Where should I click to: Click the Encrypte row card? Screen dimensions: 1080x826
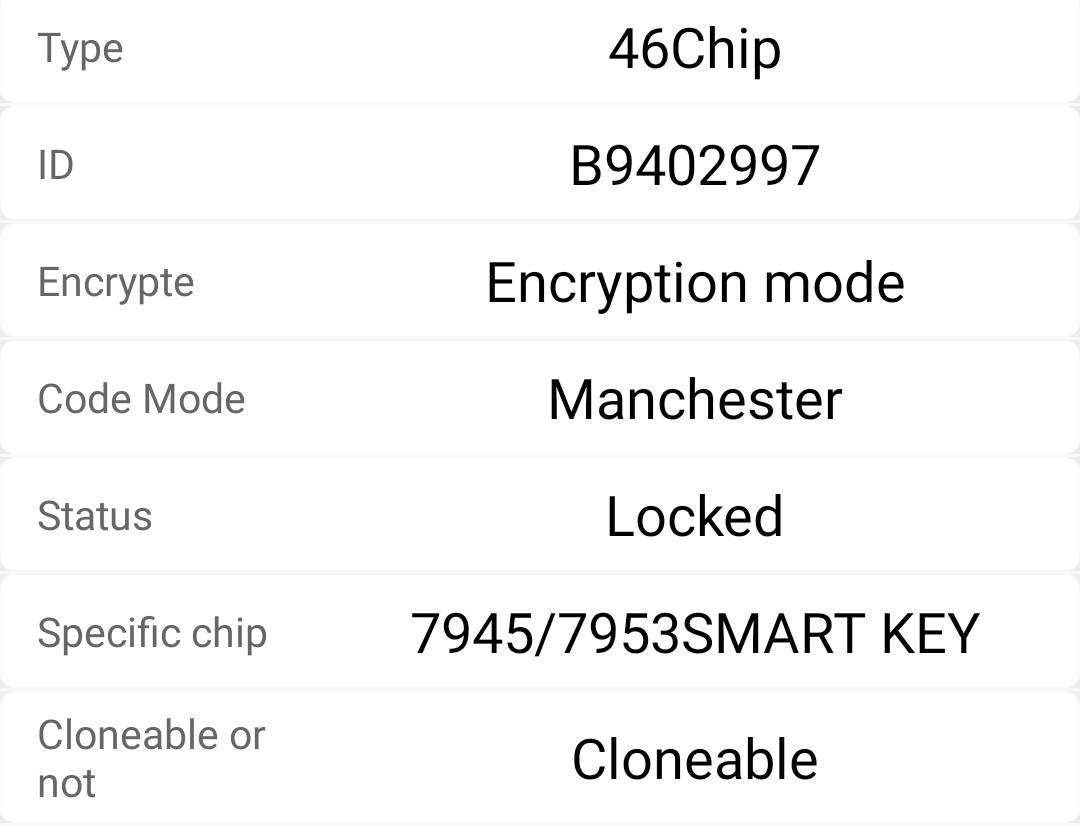coord(540,280)
